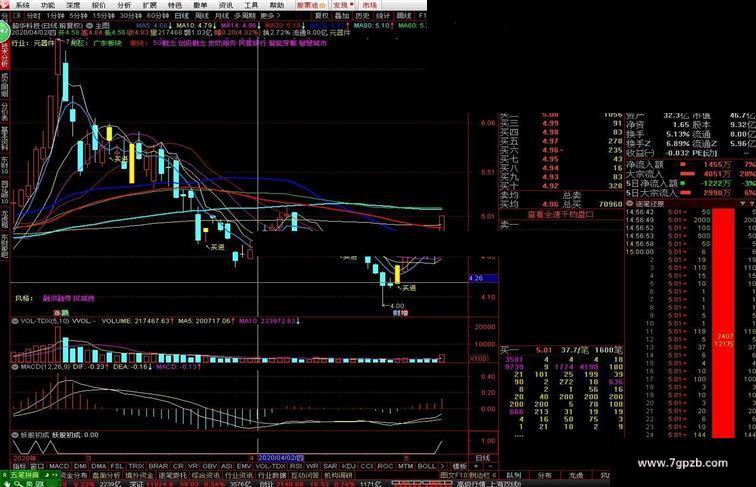Viewport: 756px width, 487px height.
Task: Select the MTM indicator tab
Action: 405,466
